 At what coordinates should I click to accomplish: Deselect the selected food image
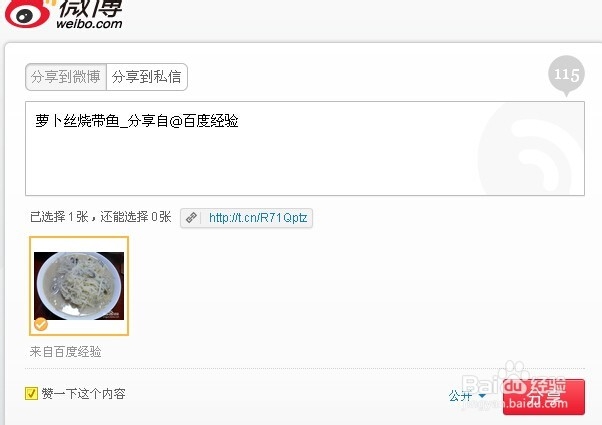(79, 286)
